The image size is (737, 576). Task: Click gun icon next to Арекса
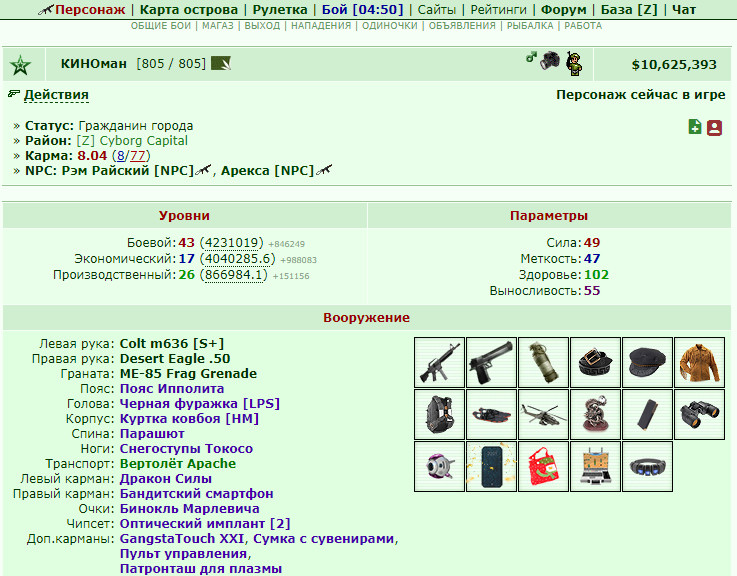(x=324, y=170)
